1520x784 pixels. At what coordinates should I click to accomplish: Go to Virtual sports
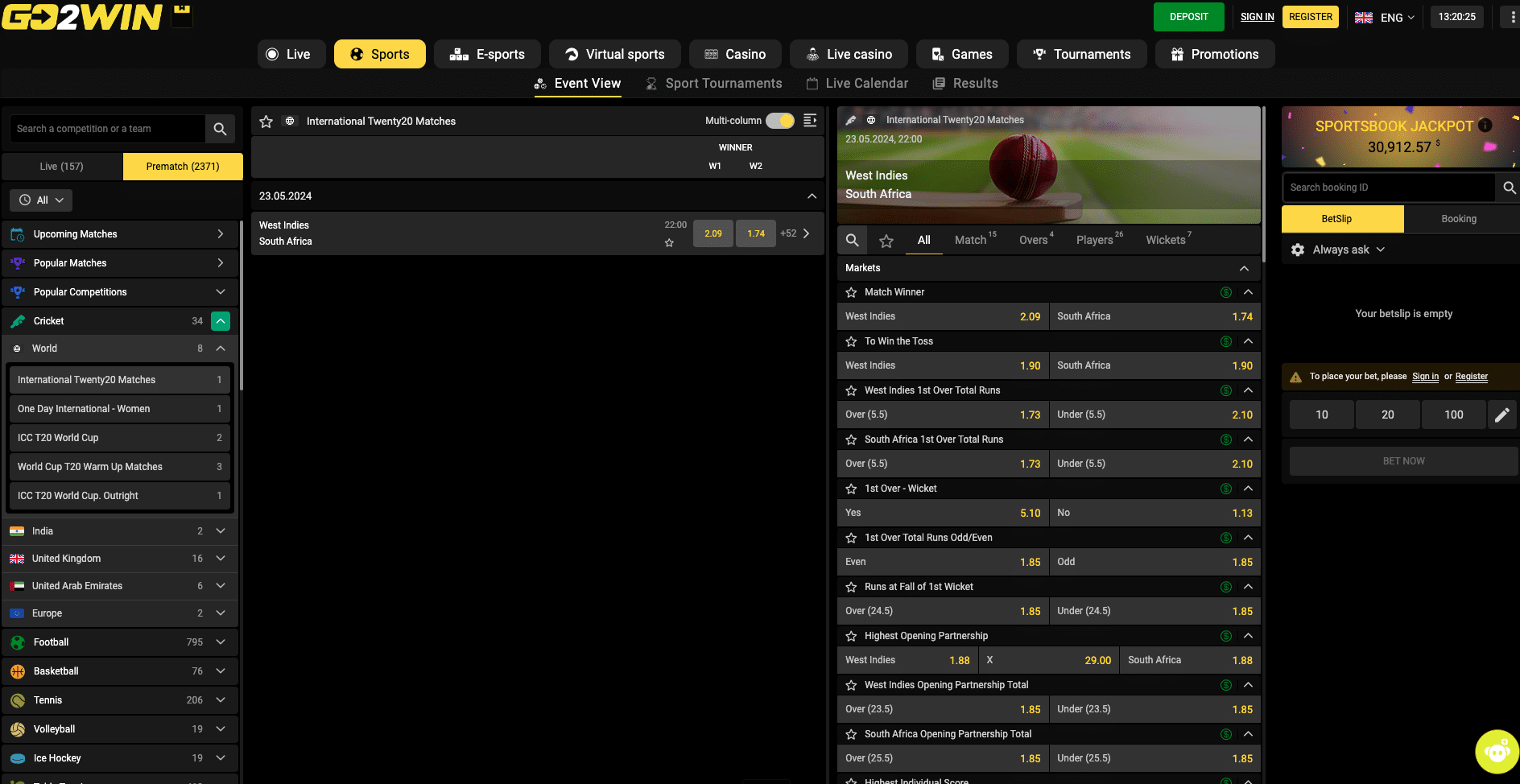pos(615,54)
